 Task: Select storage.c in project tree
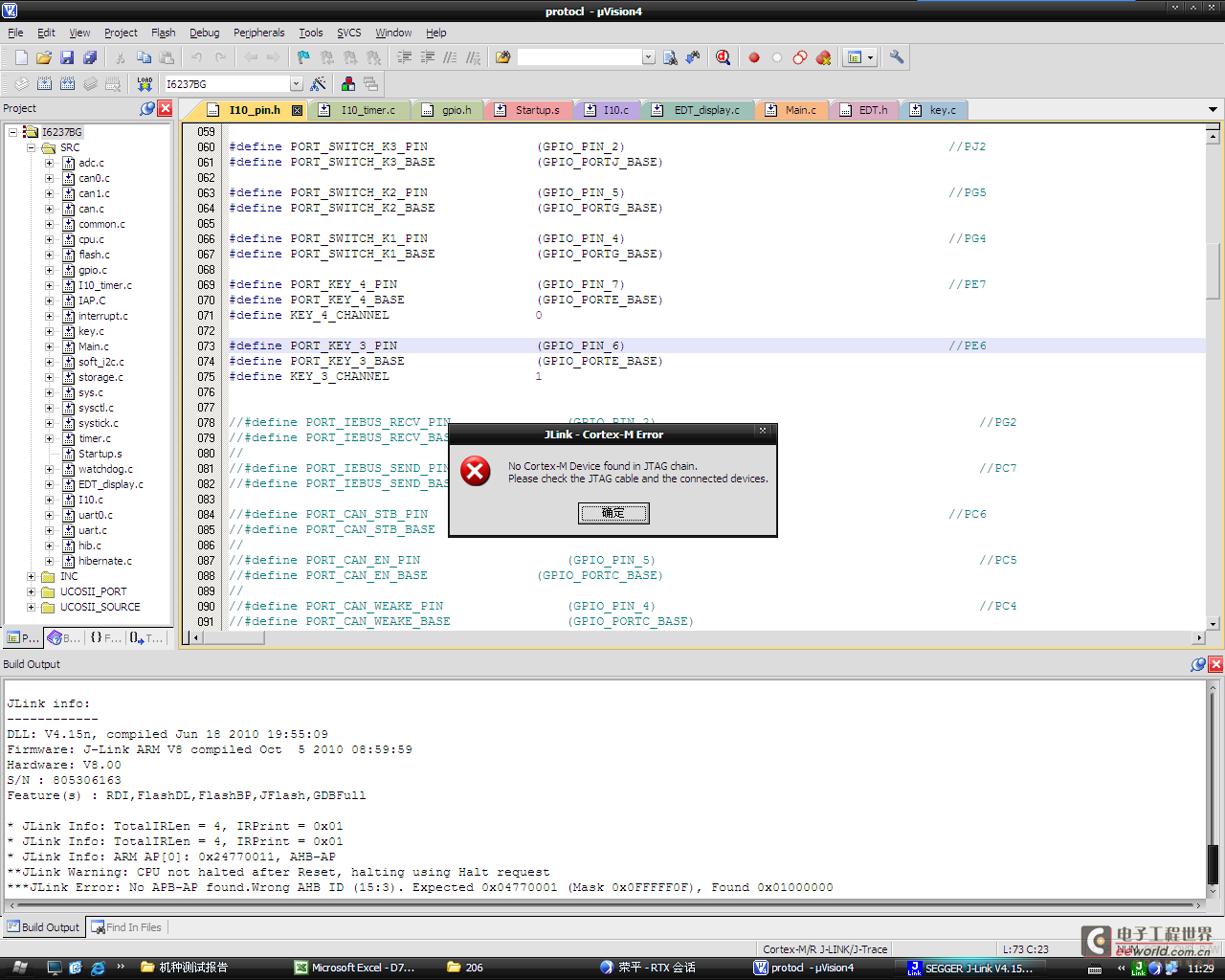(100, 377)
